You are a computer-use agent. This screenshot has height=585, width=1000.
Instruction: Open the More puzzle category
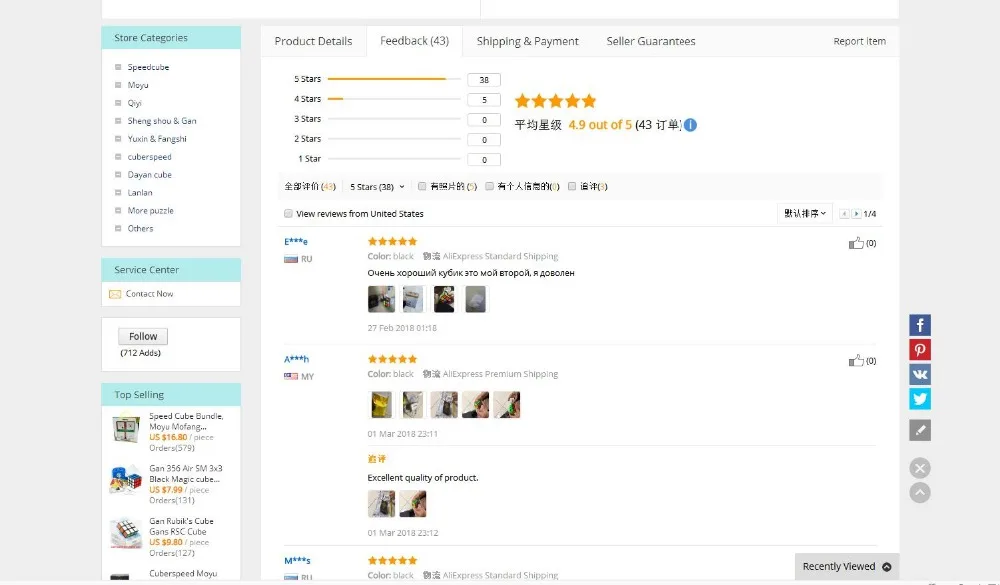click(x=151, y=210)
